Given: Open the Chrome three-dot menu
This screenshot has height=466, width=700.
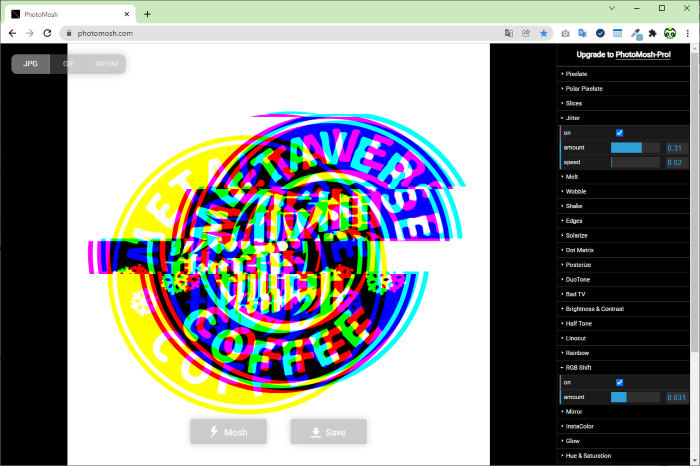Looking at the screenshot, I should click(688, 33).
